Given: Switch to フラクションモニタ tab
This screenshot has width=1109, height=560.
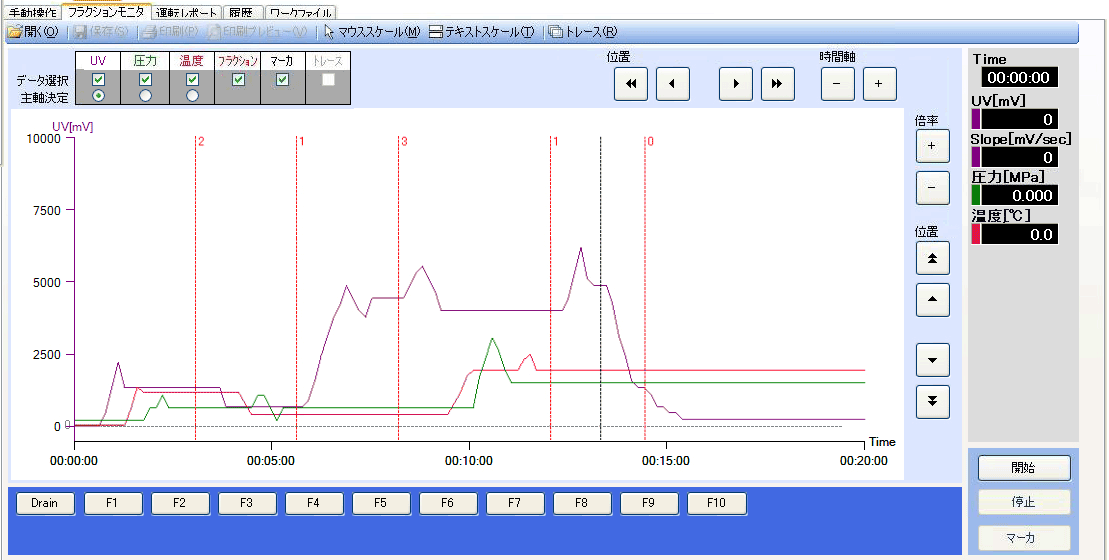Looking at the screenshot, I should [106, 11].
